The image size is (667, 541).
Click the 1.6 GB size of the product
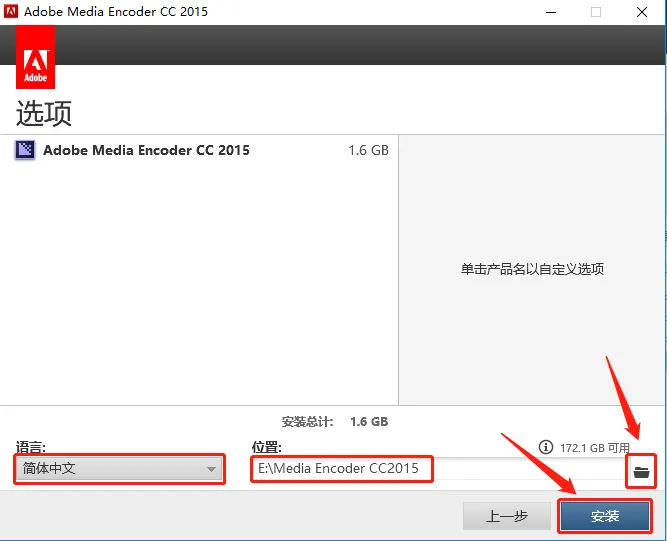[x=368, y=150]
